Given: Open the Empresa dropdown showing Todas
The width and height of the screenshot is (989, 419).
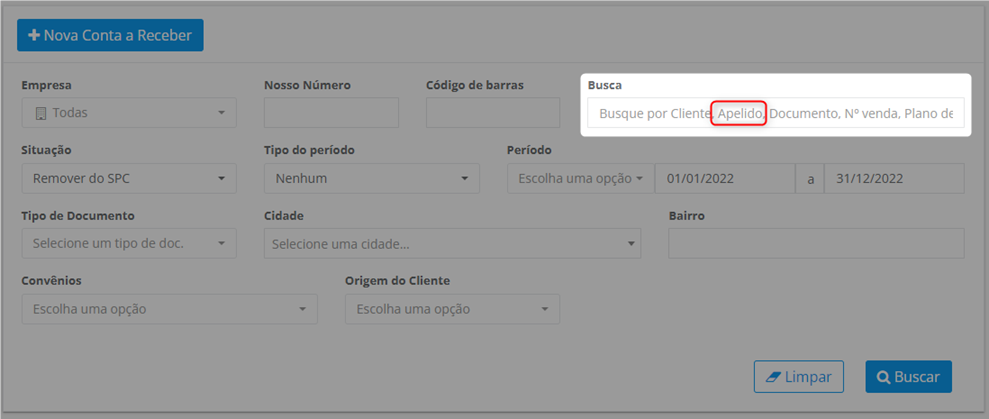Looking at the screenshot, I should coord(129,113).
